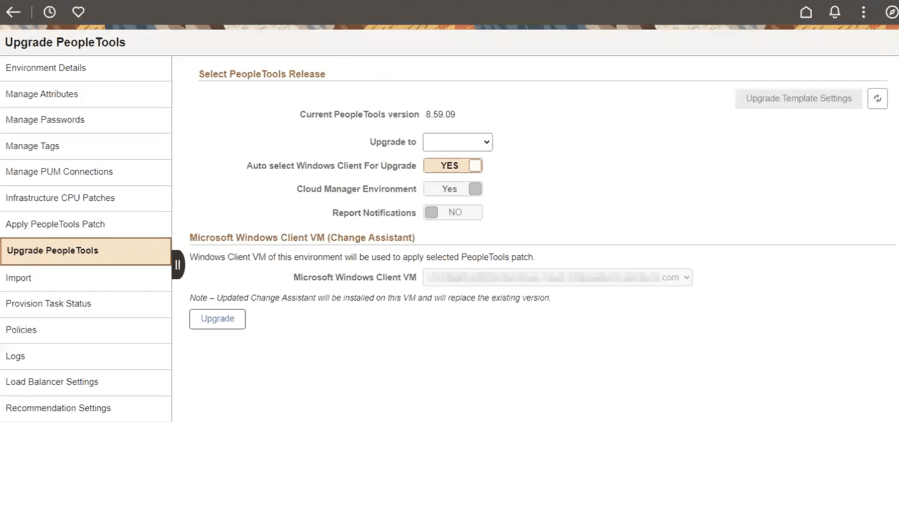This screenshot has width=920, height=517.
Task: Open Manage Attributes in the sidebar
Action: [86, 94]
